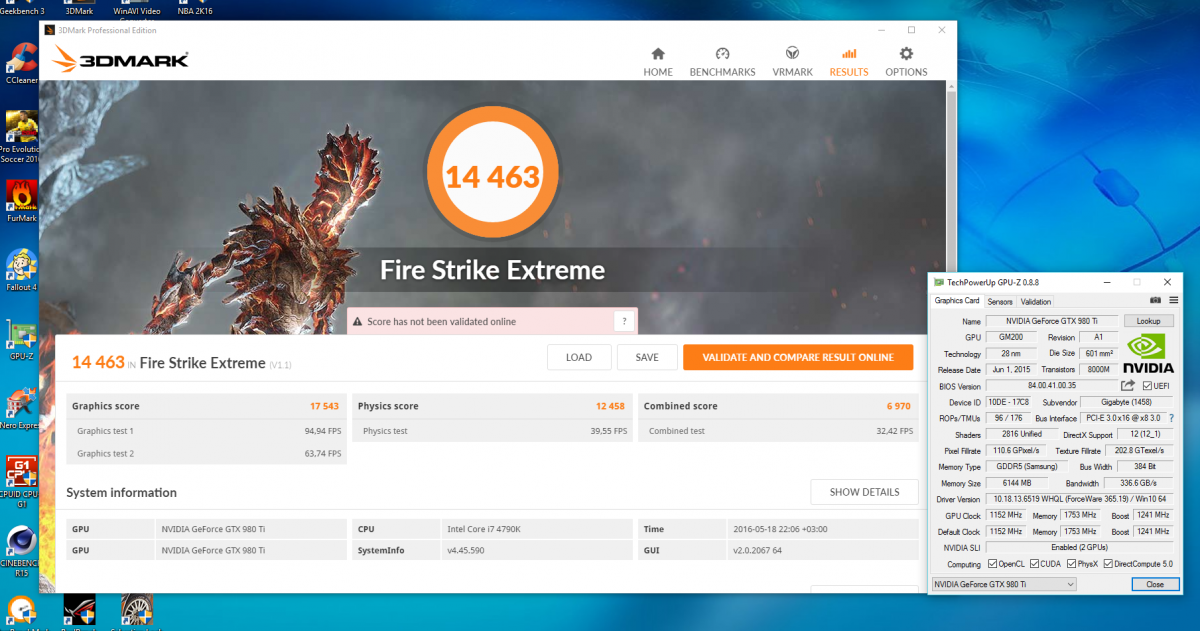Click Validate and Compare Result Online
Viewport: 1200px width, 631px height.
pos(798,357)
